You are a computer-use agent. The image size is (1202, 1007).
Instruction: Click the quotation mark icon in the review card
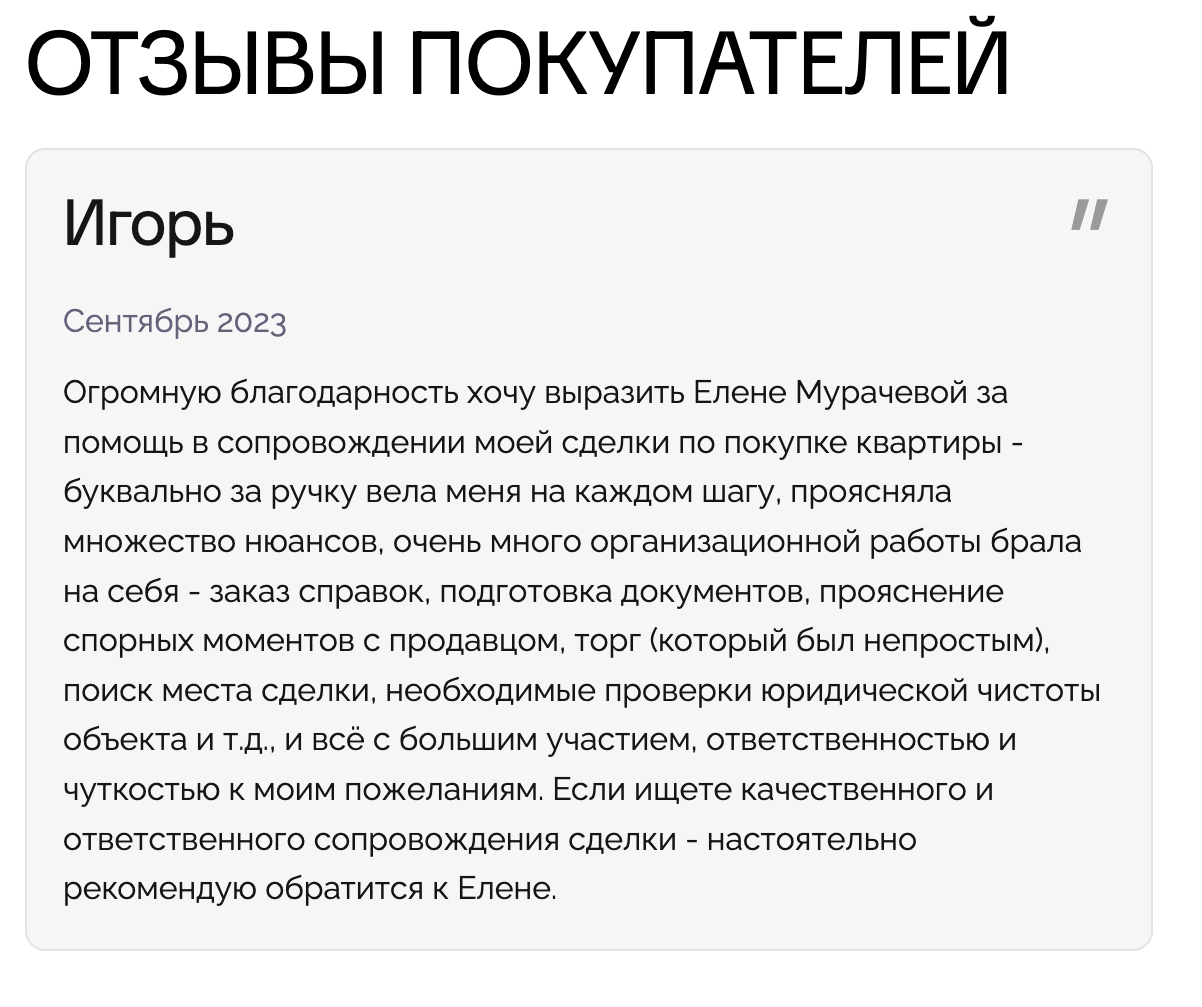[x=1089, y=215]
